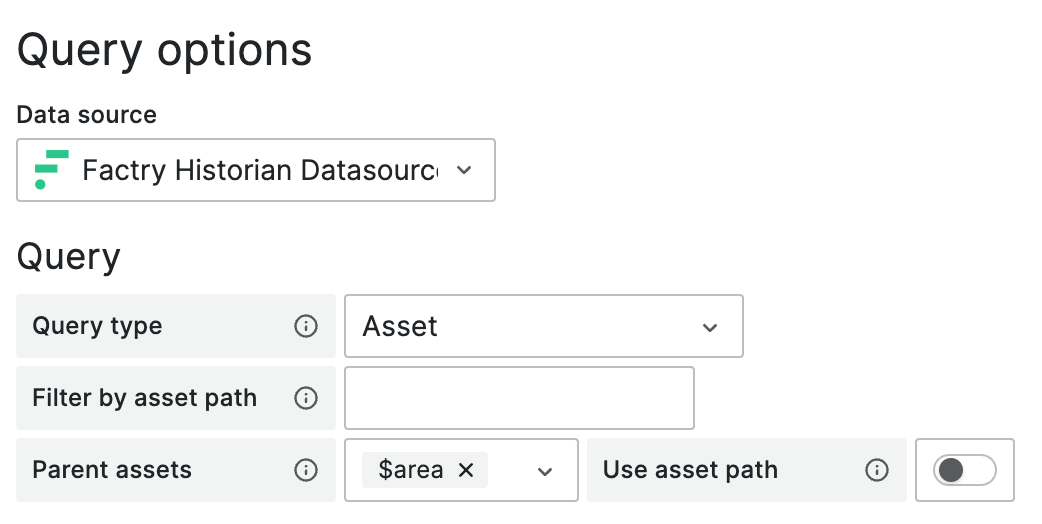Viewport: 1042px width, 524px height.
Task: Select the Asset value in Query type
Action: [x=400, y=326]
